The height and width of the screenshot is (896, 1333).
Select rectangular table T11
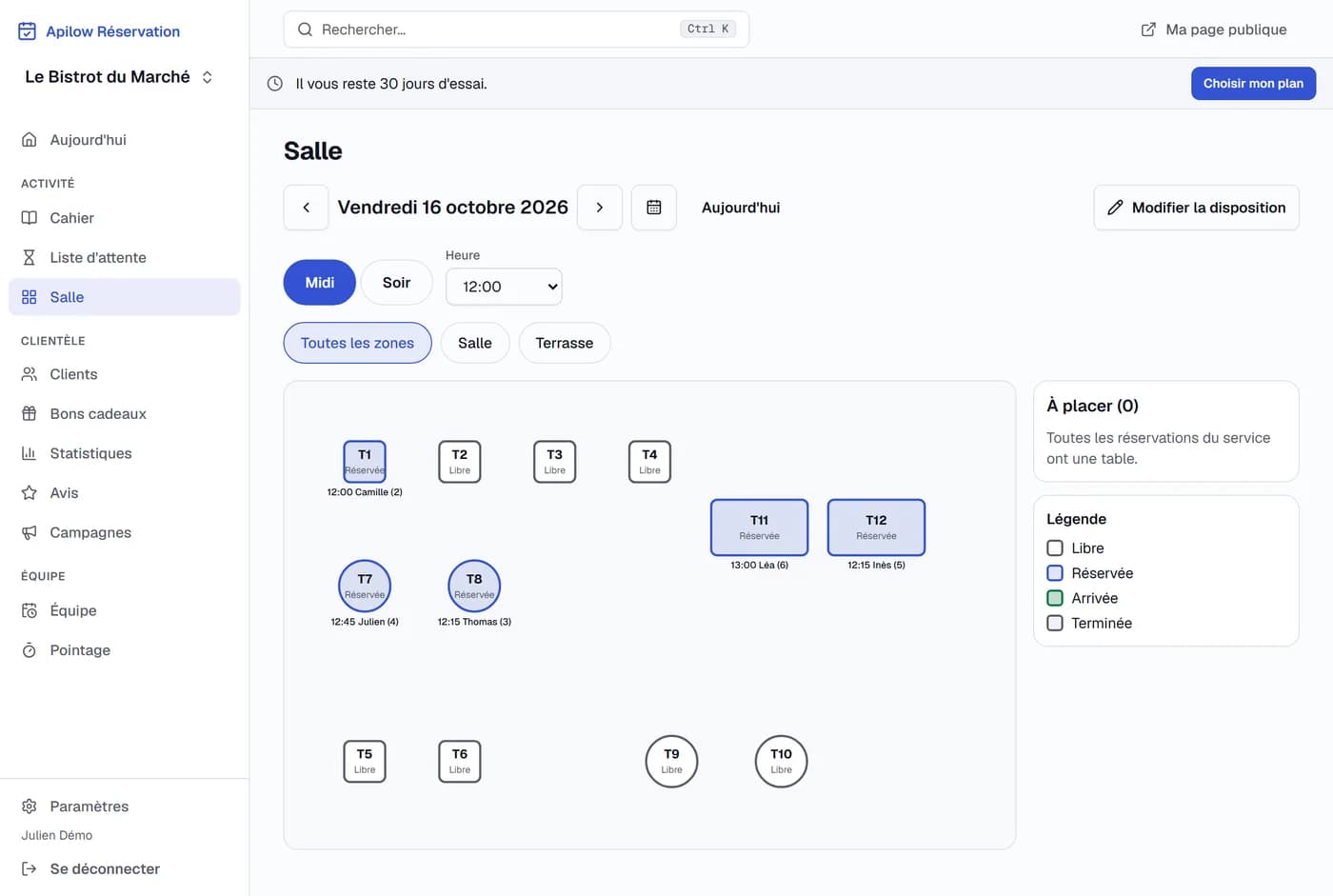click(760, 528)
